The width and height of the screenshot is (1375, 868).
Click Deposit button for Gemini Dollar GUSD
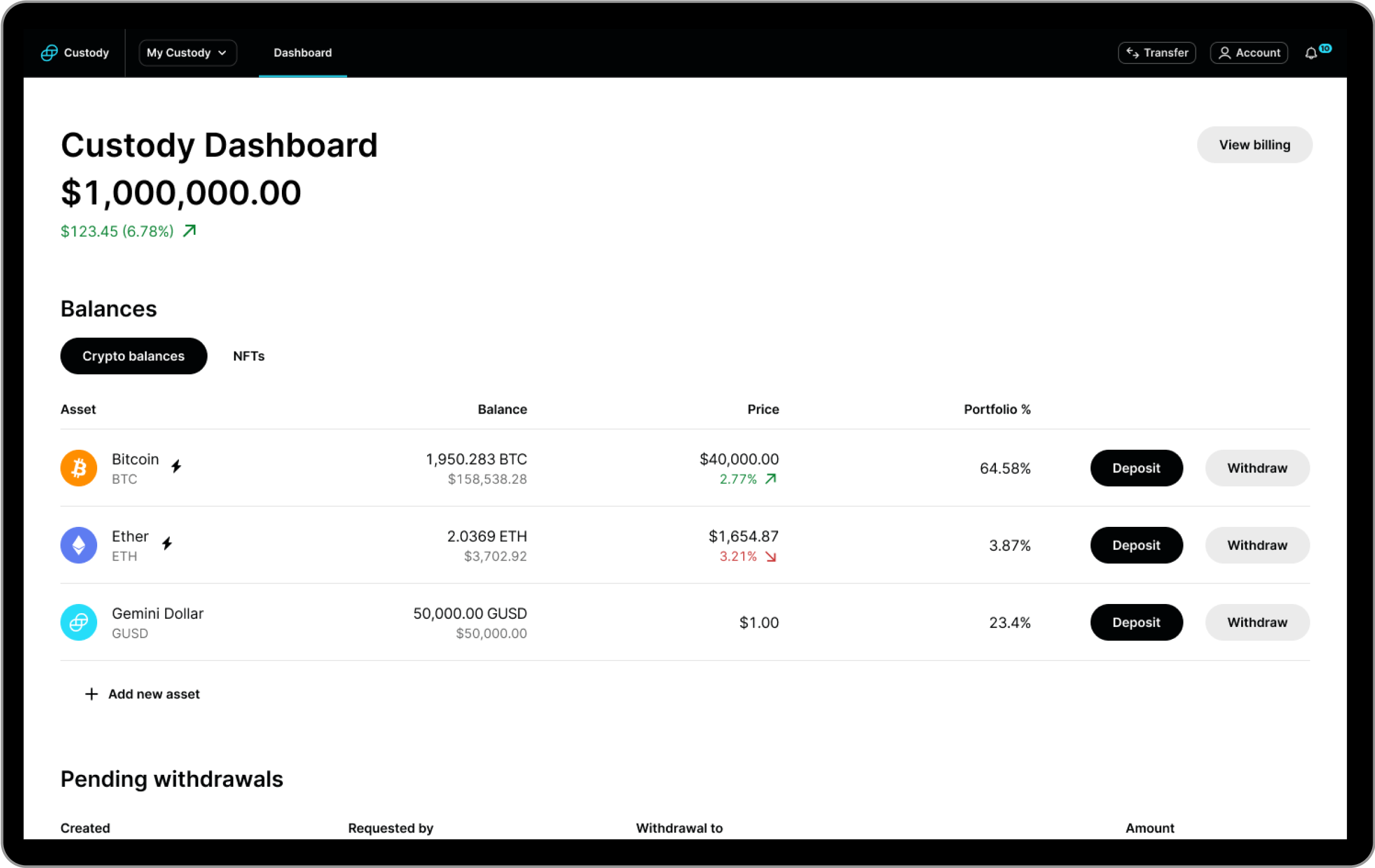[x=1136, y=622]
